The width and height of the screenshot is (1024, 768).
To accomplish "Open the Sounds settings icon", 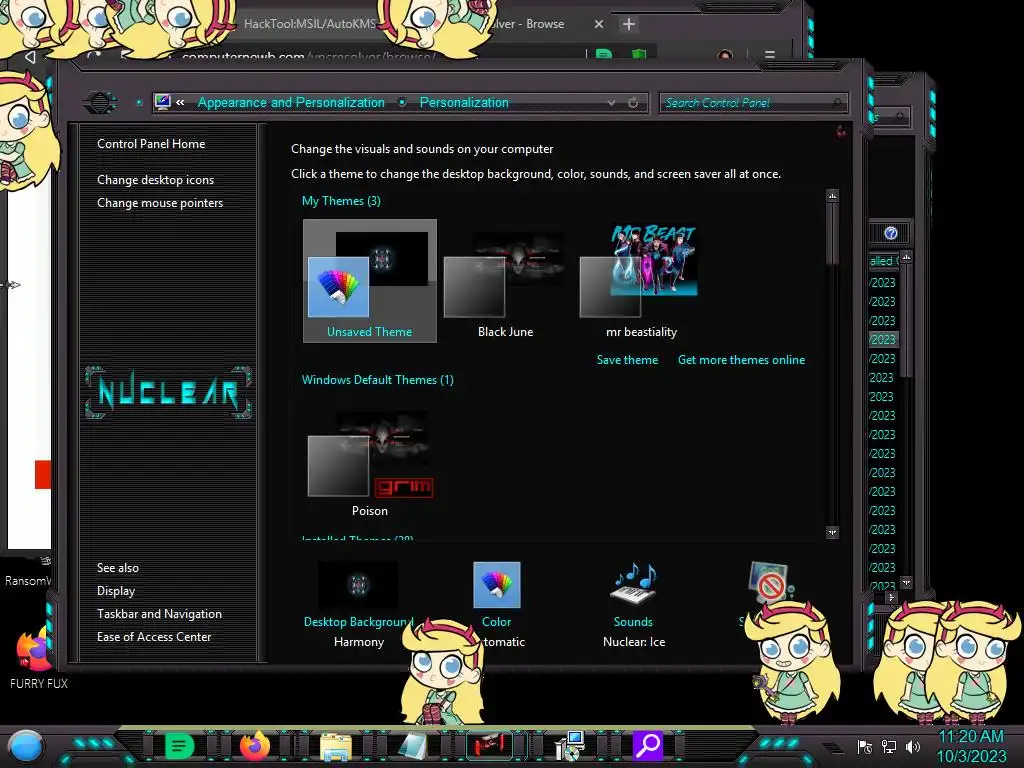I will 633,584.
